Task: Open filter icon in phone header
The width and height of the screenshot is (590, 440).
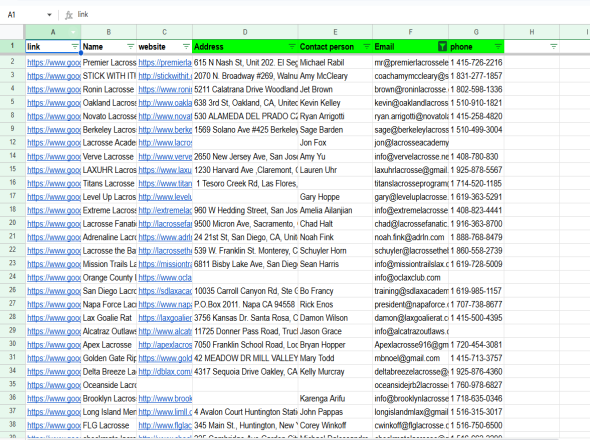Action: coord(498,47)
